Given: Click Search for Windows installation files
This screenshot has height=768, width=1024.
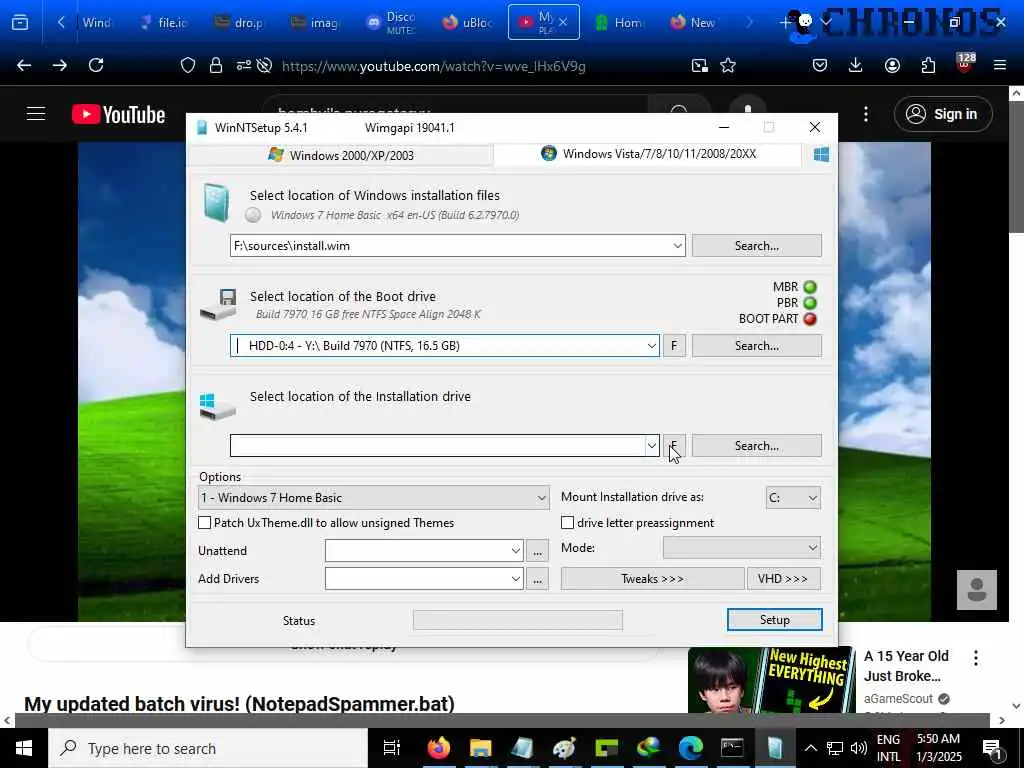Looking at the screenshot, I should 756,246.
